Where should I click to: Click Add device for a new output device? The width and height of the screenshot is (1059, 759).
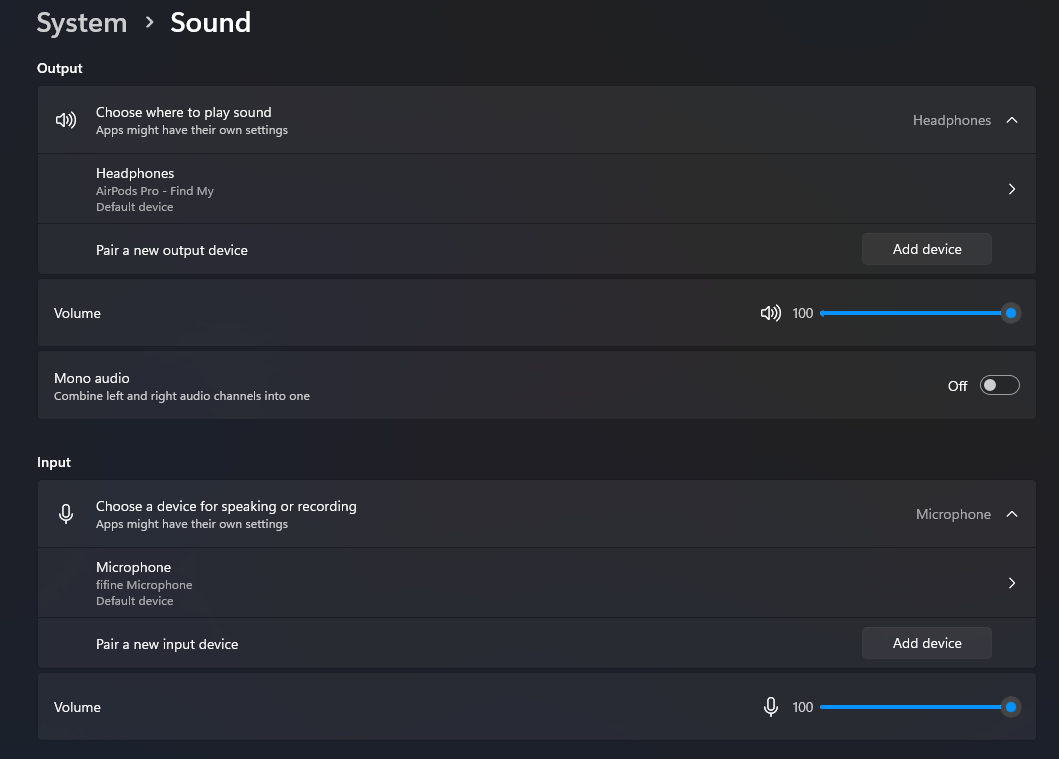coord(926,249)
